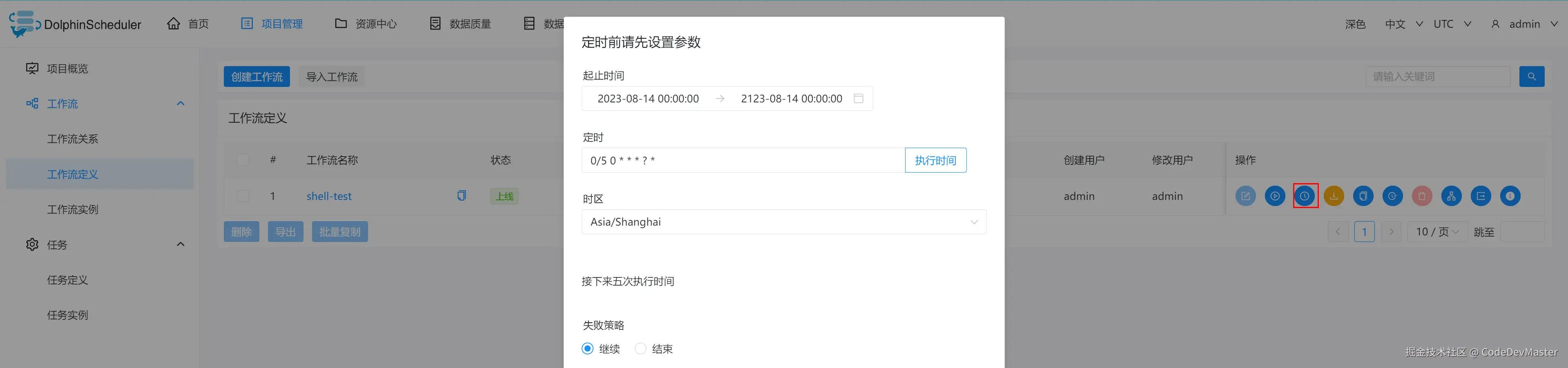Click admin in the 创建用户 column
Screen dimensions: 1568x368
(1079, 197)
